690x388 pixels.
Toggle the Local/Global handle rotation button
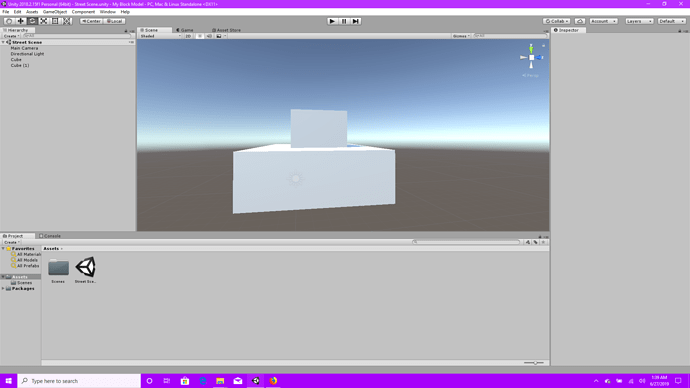[x=114, y=21]
